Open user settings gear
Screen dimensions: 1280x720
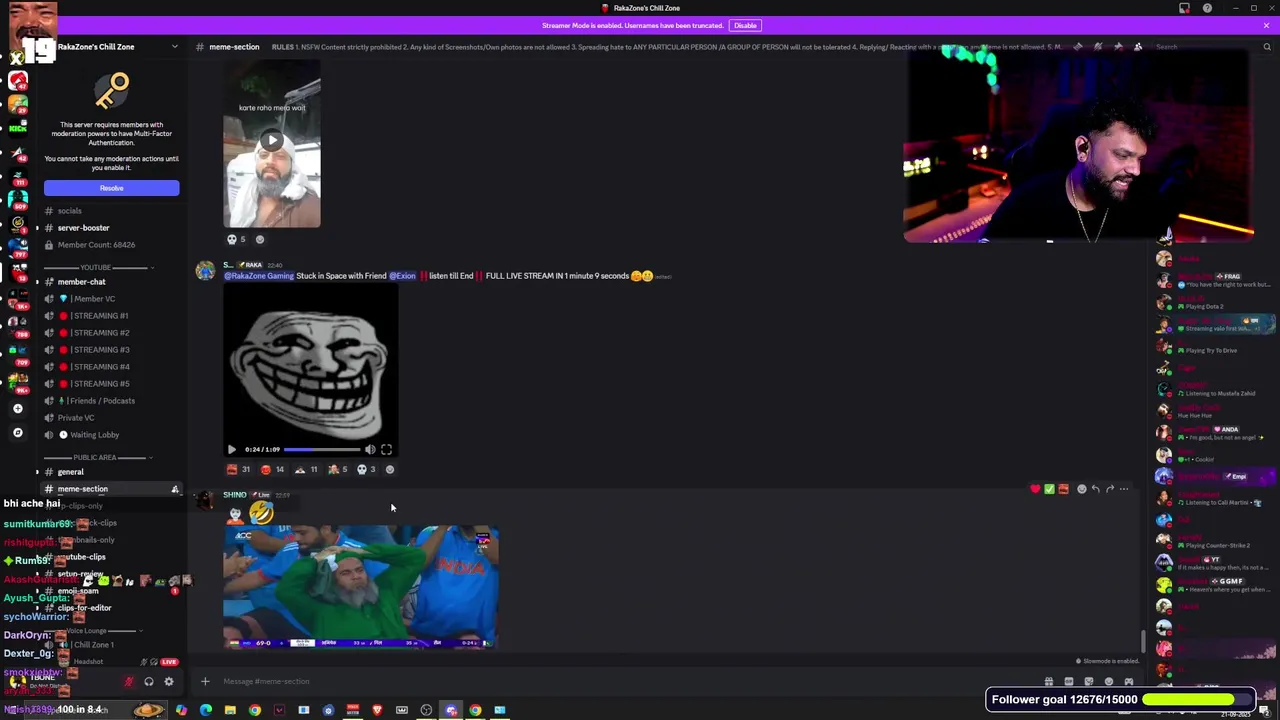pyautogui.click(x=169, y=682)
